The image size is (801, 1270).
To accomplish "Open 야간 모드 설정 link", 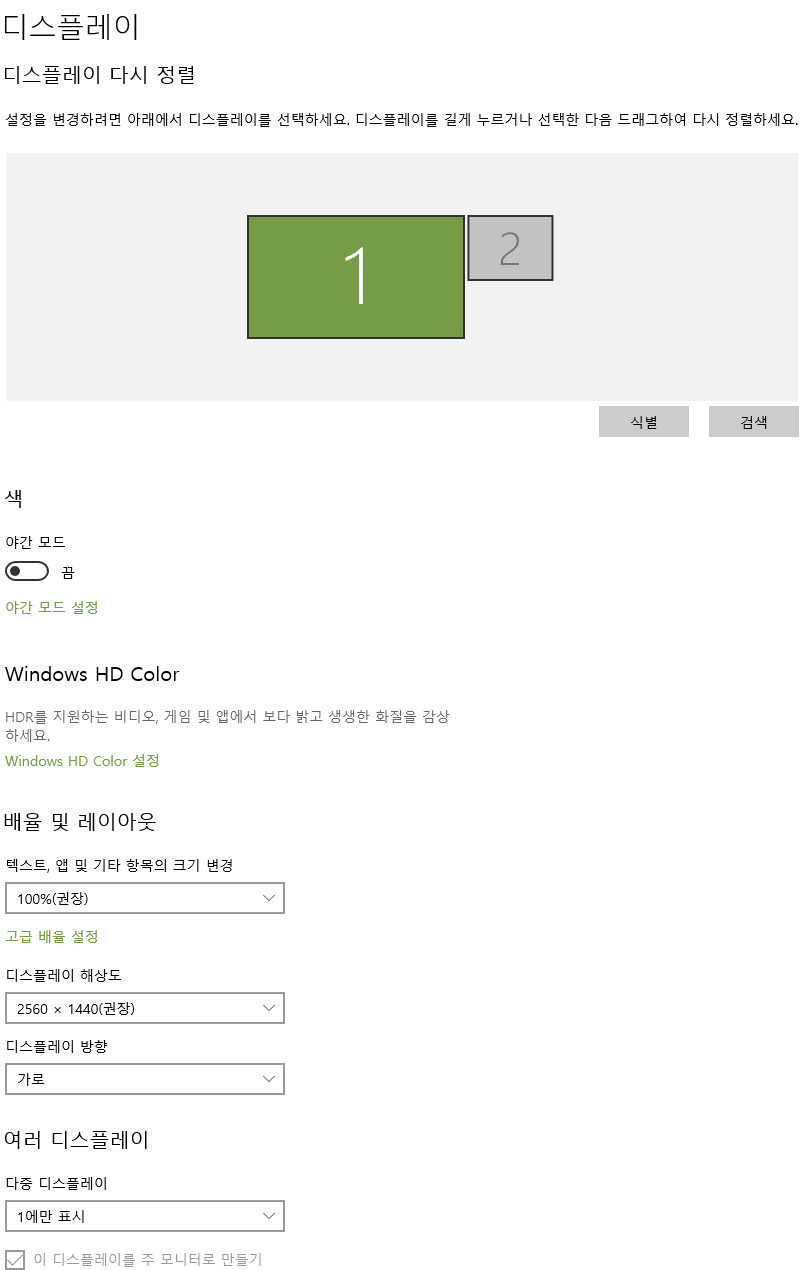I will click(50, 607).
